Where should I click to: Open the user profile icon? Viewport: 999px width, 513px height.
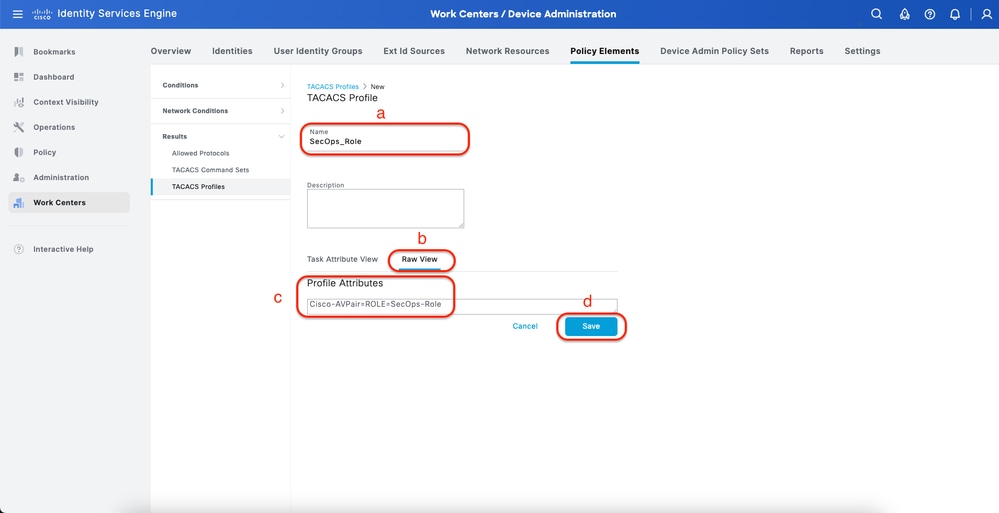point(986,14)
